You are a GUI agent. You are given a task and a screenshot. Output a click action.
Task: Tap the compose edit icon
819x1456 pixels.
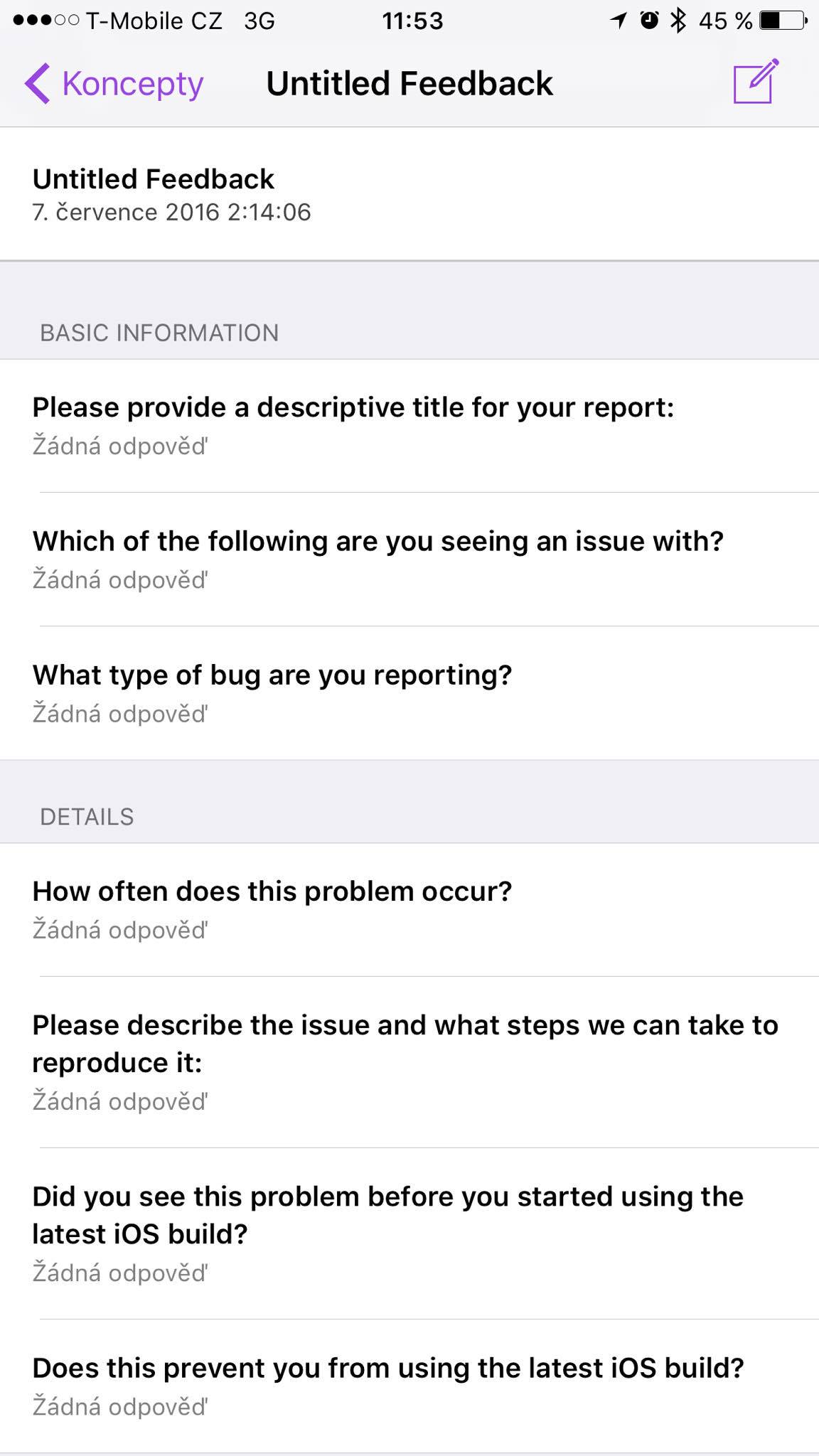(756, 82)
